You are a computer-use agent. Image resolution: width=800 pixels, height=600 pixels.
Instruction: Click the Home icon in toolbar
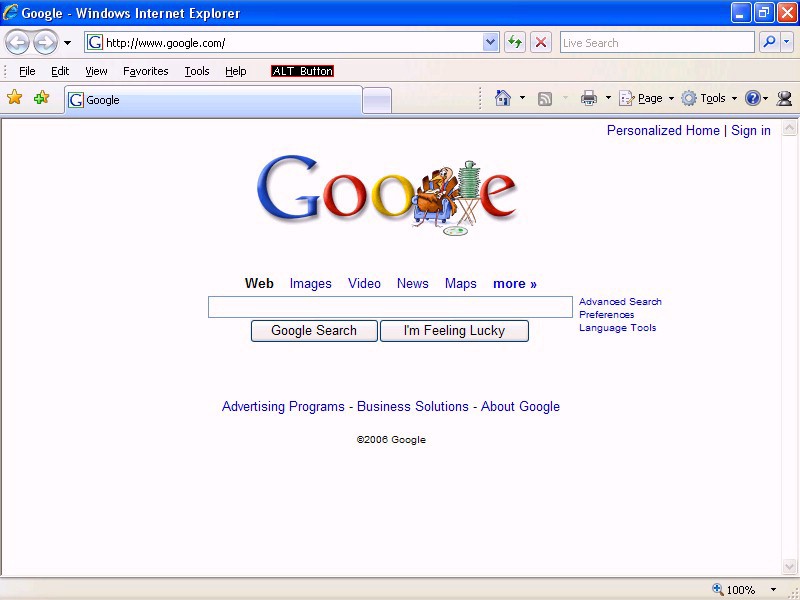coord(503,97)
